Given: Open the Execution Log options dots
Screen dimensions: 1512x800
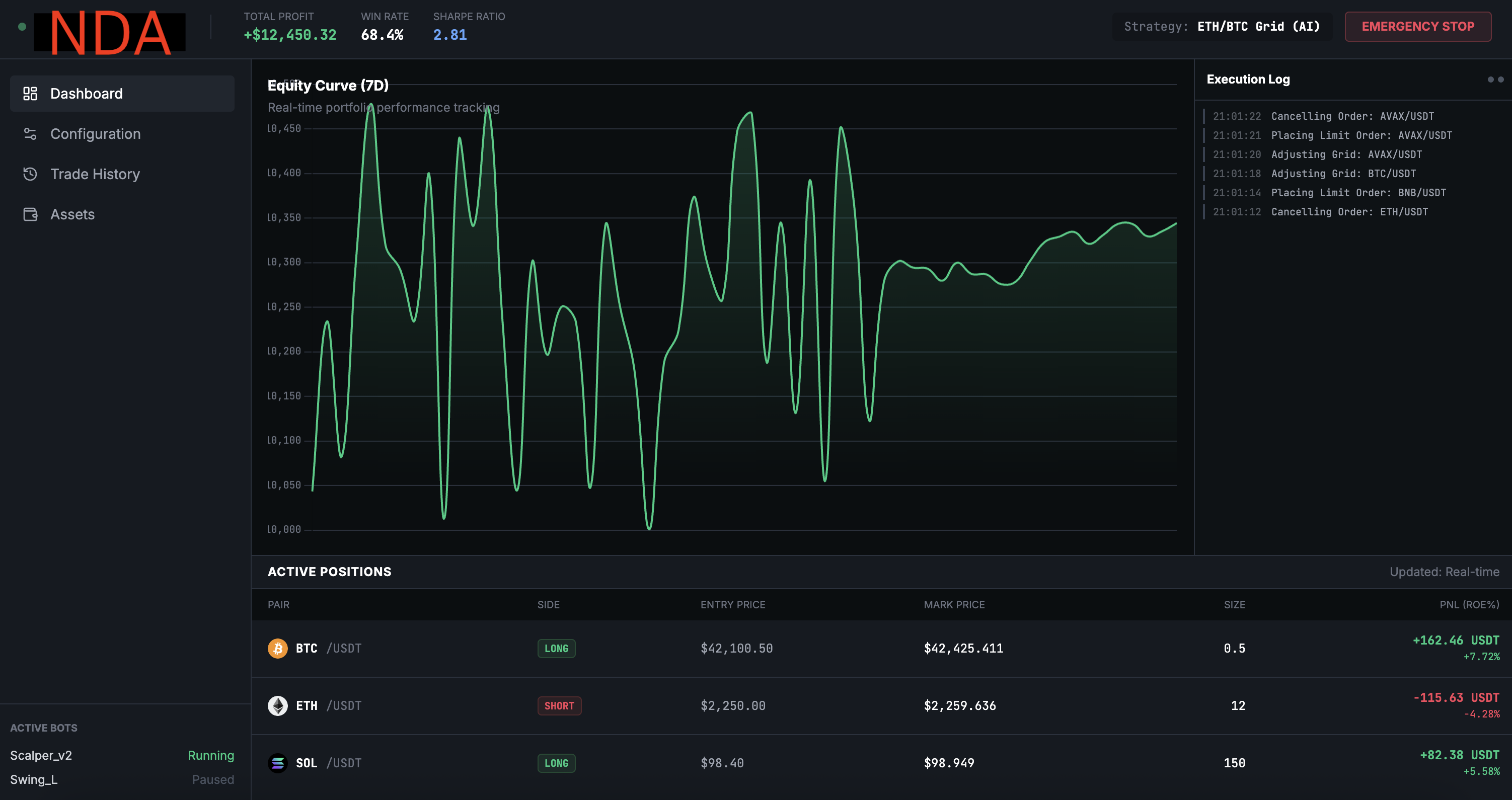Looking at the screenshot, I should tap(1495, 79).
